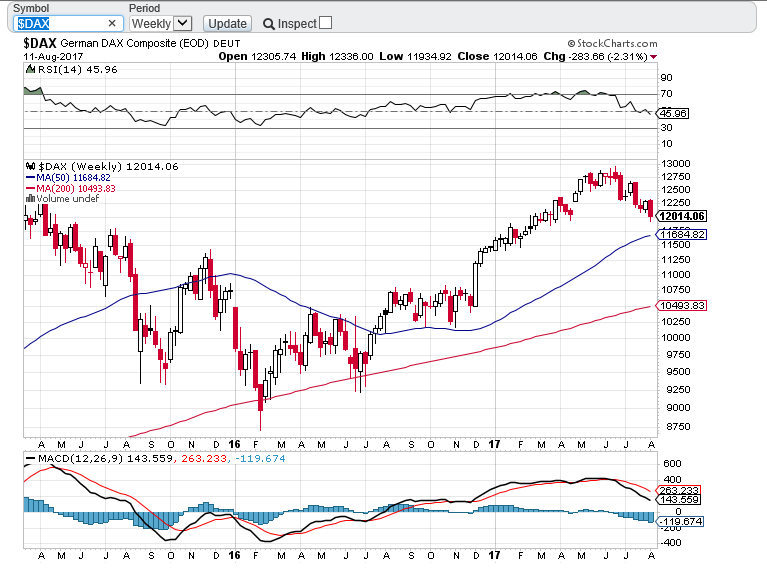Click the MACD 600 axis label
767x571 pixels.
pyautogui.click(x=672, y=464)
